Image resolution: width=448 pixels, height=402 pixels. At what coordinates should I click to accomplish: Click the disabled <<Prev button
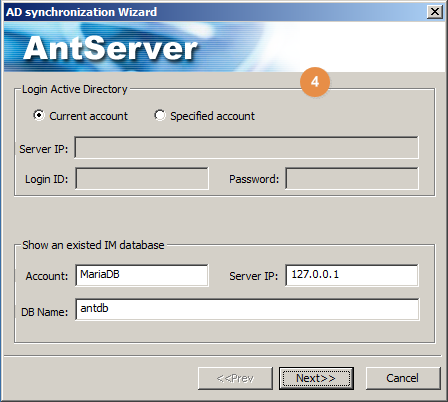click(235, 378)
